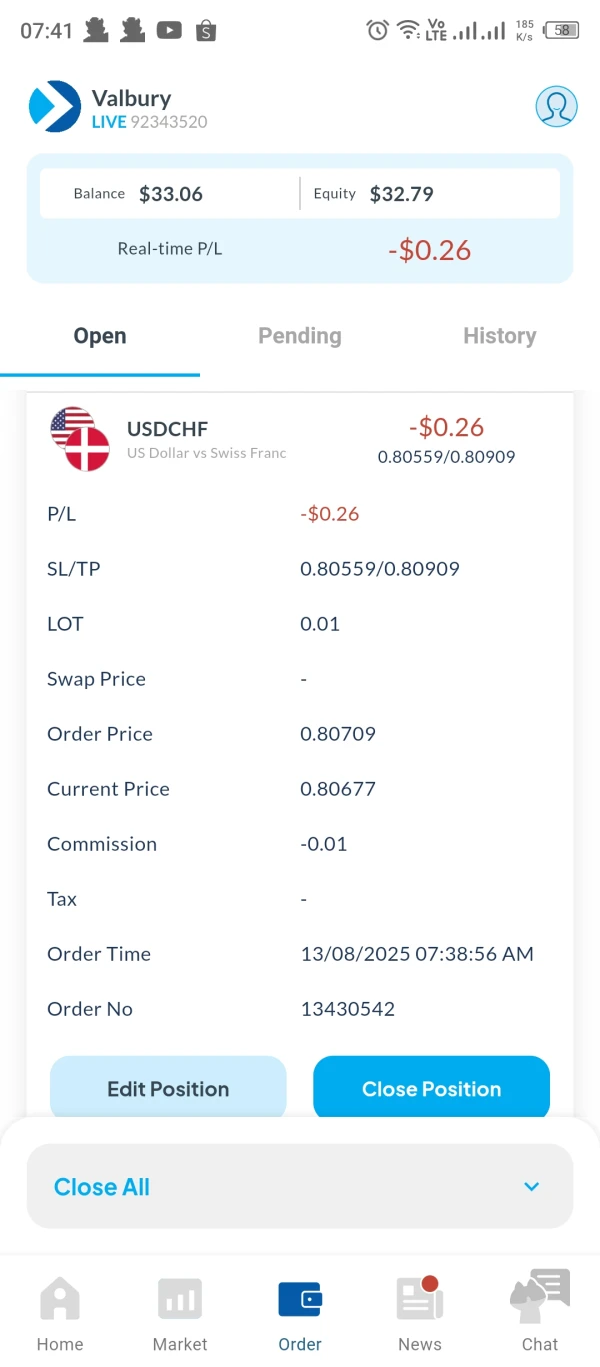Tap the YouTube notification icon in status bar
Viewport: 600px width, 1367px height.
pyautogui.click(x=169, y=30)
